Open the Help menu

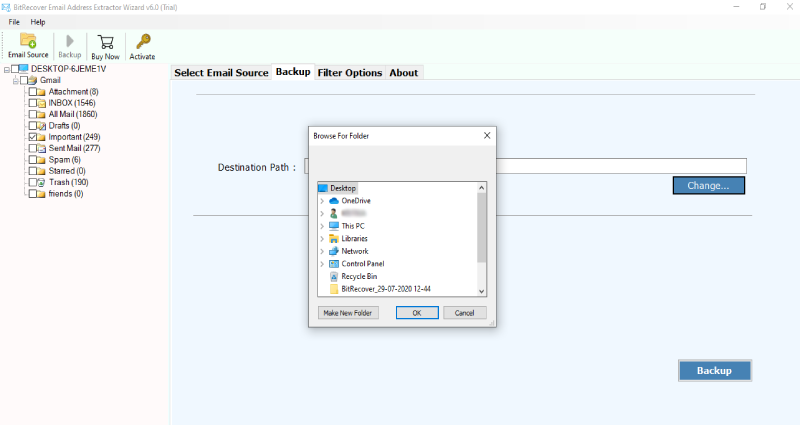tap(38, 22)
